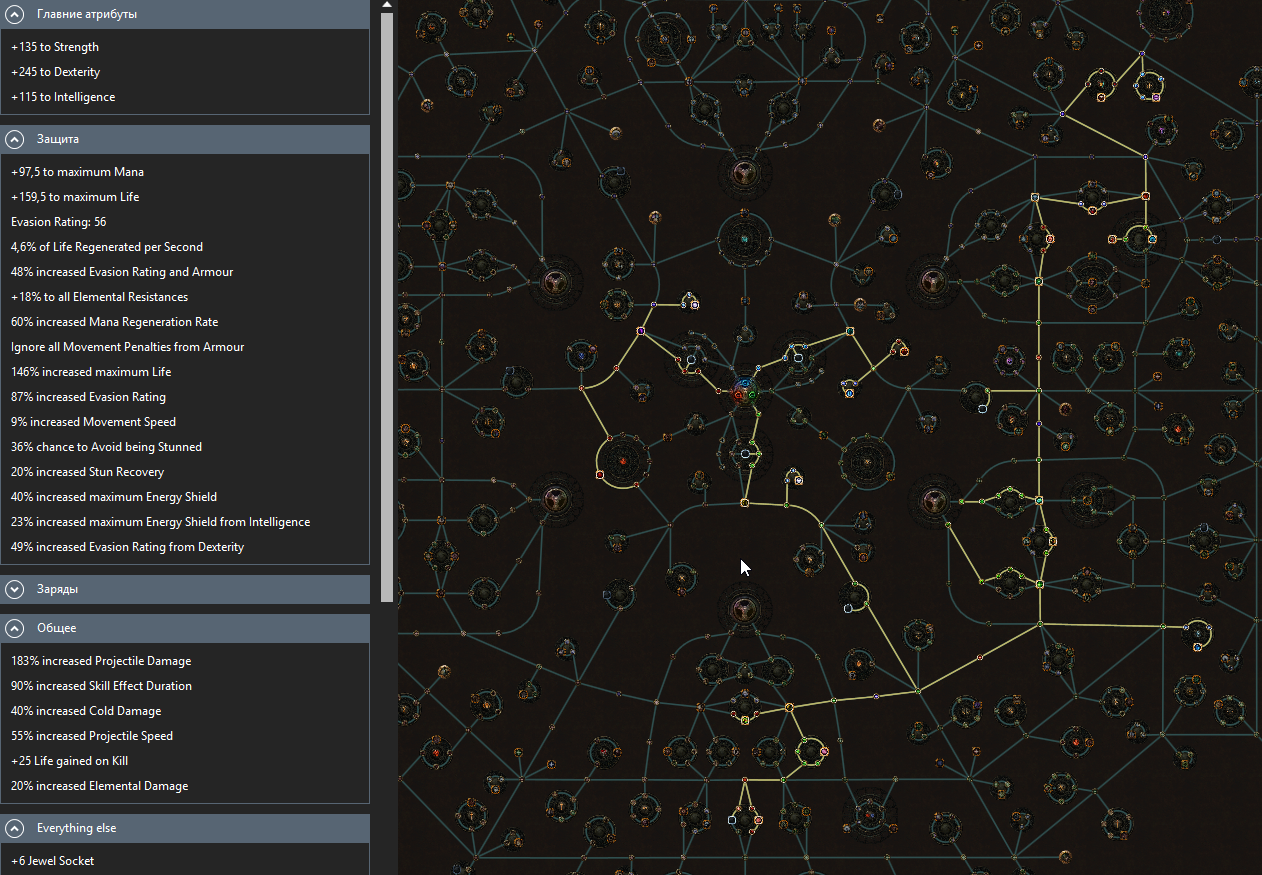Image resolution: width=1262 pixels, height=875 pixels.
Task: Click the +97,5 to maximum Mana stat
Action: [77, 172]
